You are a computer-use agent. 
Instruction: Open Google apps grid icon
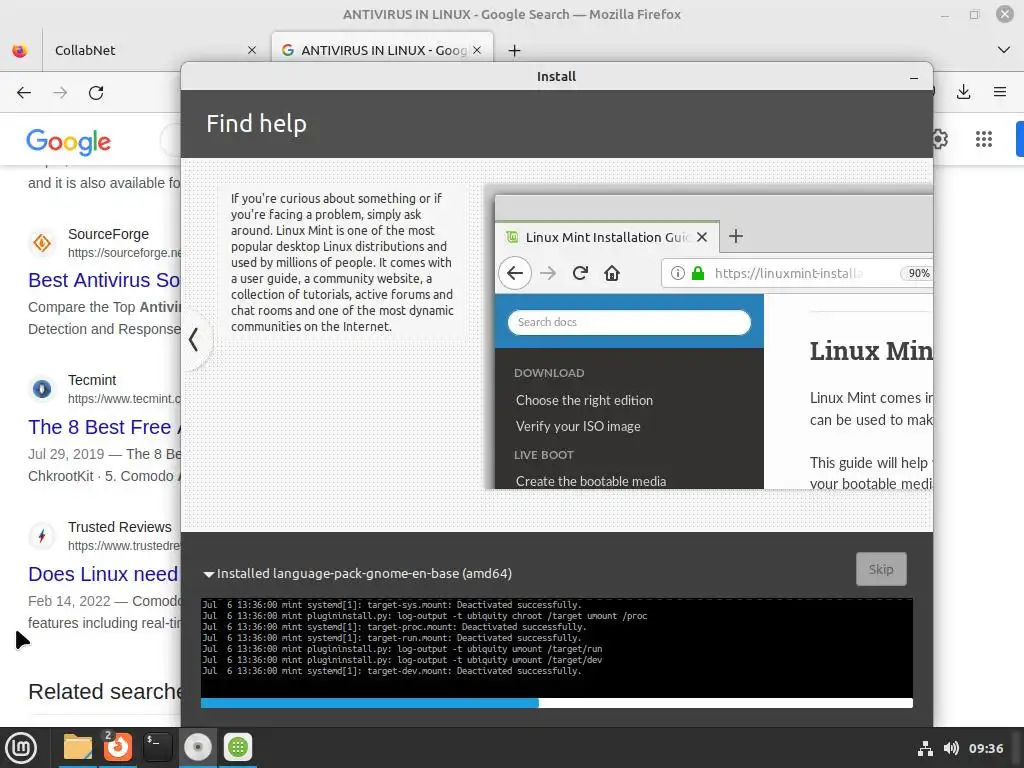click(x=984, y=139)
